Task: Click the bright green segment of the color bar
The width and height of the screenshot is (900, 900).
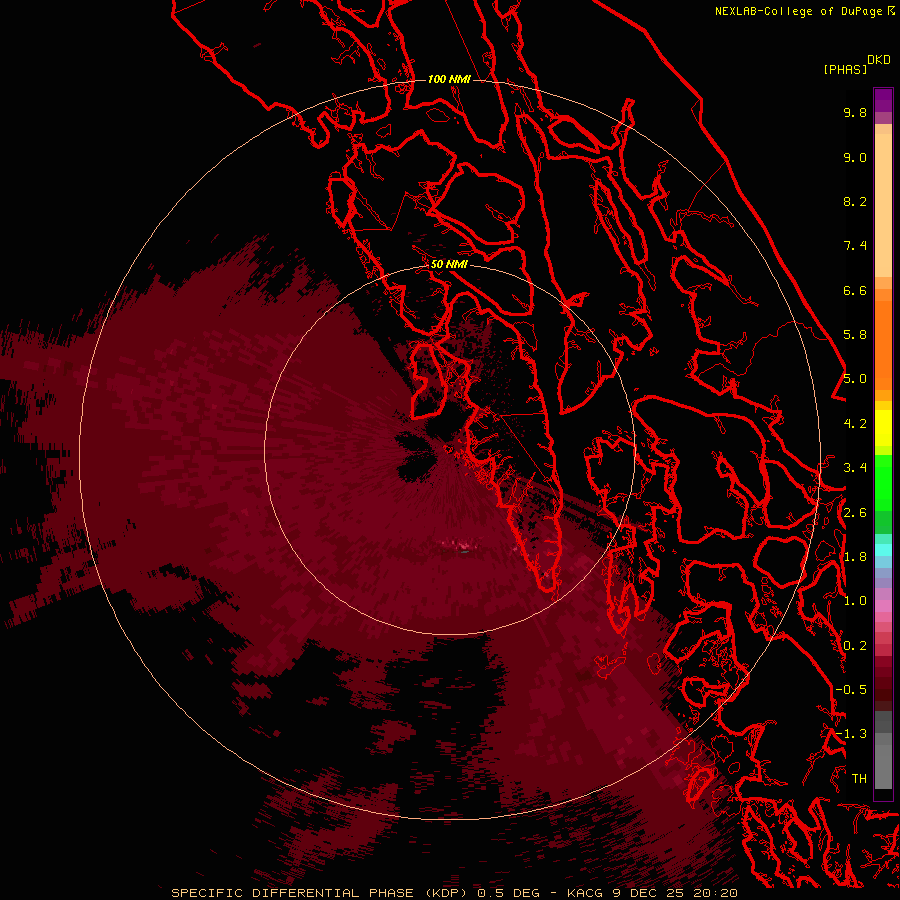Action: pyautogui.click(x=883, y=482)
